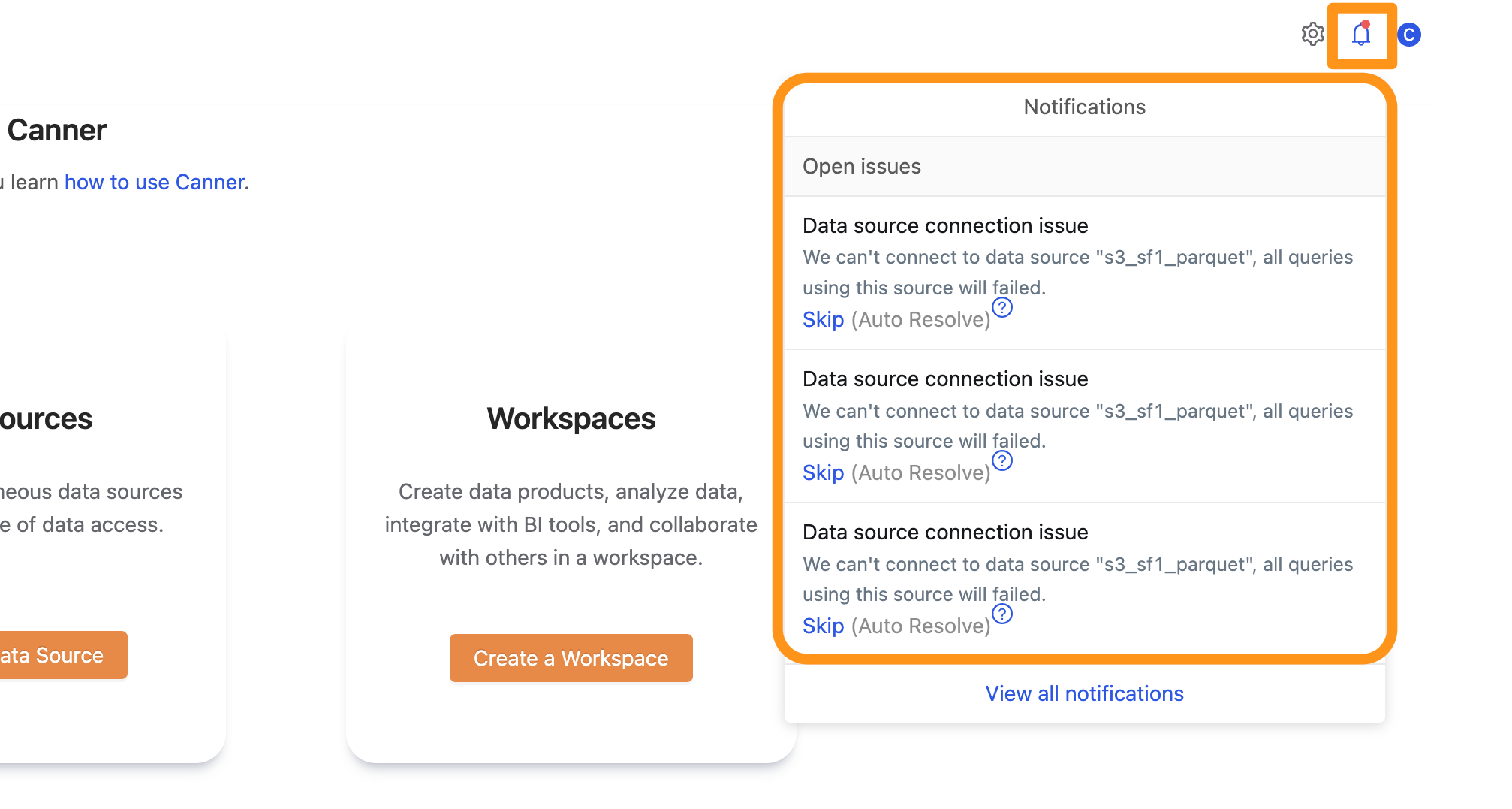
Task: Select the 'Notifications' panel title
Action: [1084, 107]
